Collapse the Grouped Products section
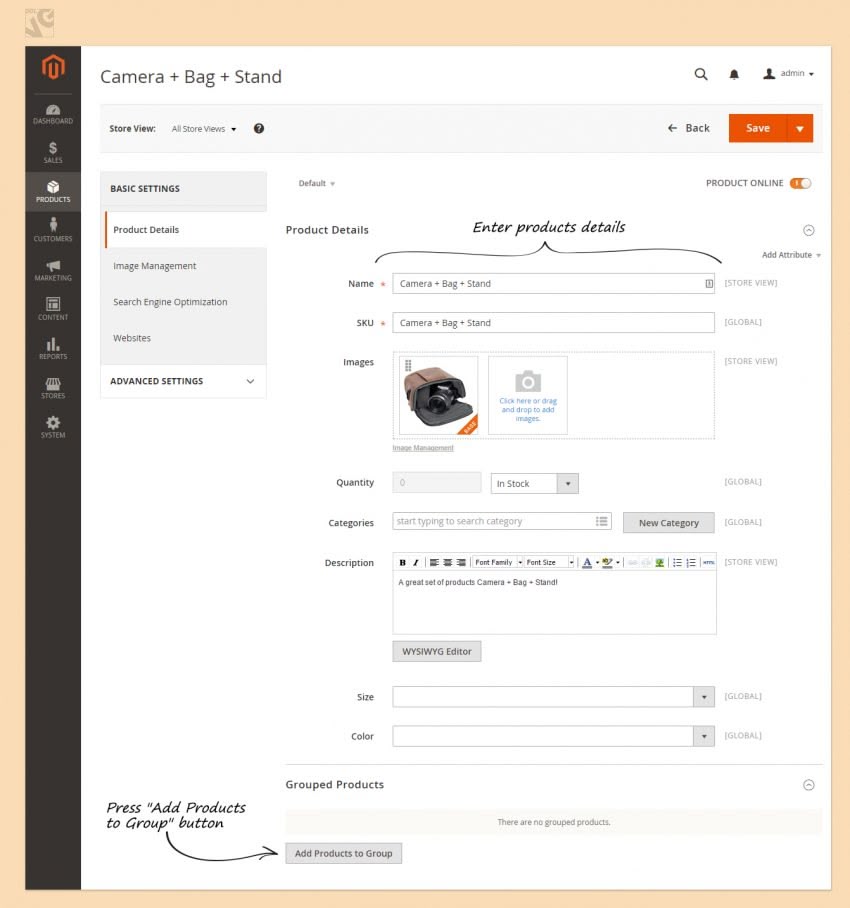Image resolution: width=850 pixels, height=908 pixels. (x=808, y=785)
